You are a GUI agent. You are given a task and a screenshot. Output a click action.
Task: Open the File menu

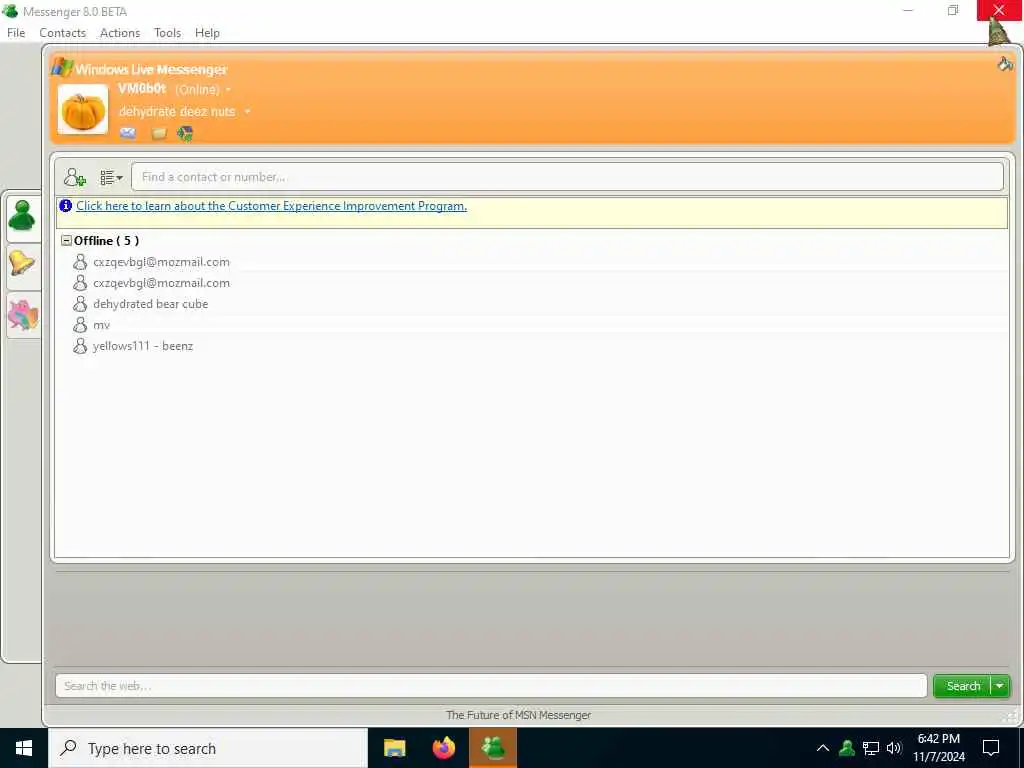(x=16, y=33)
